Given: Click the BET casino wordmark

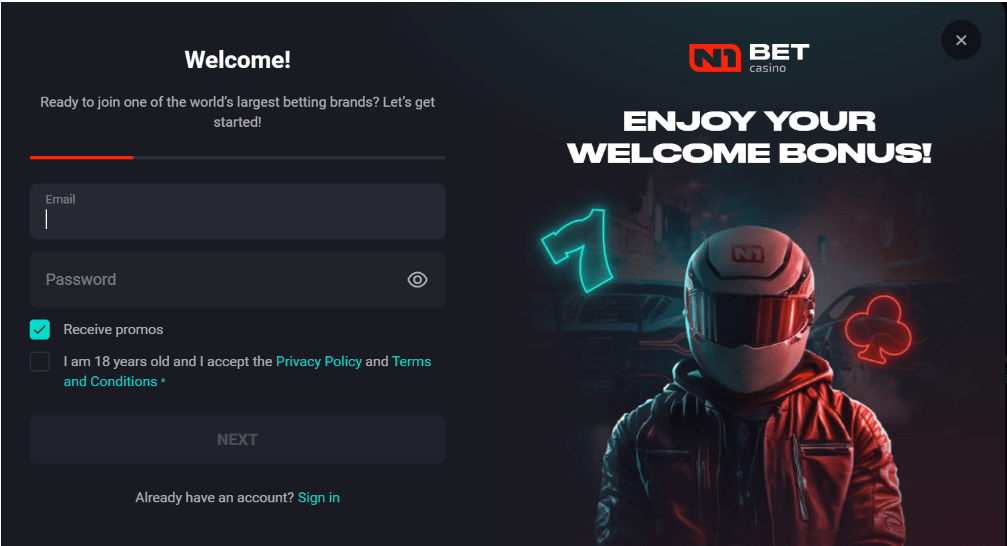Looking at the screenshot, I should point(778,58).
